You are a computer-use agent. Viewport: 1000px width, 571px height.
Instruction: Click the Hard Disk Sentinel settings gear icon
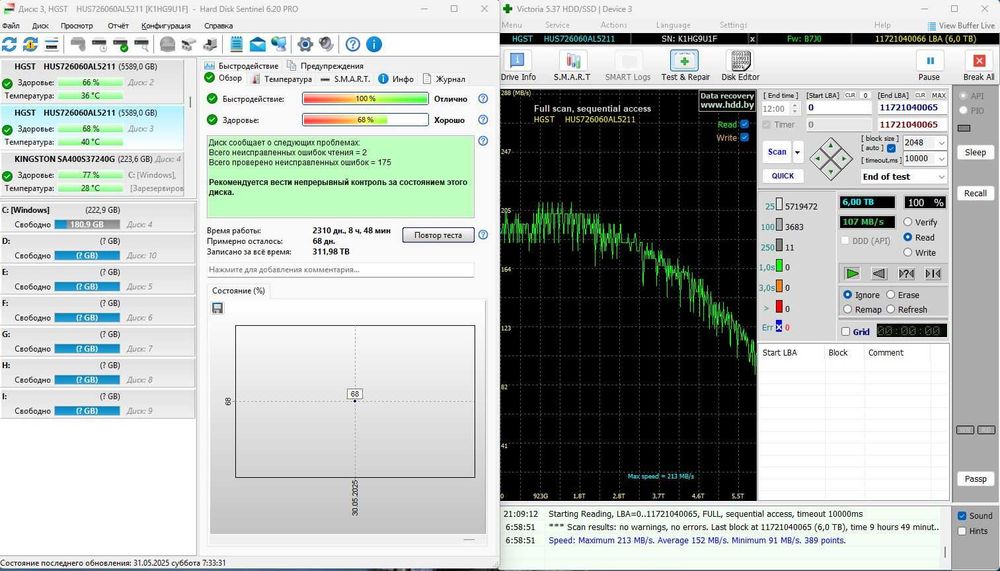coord(305,44)
